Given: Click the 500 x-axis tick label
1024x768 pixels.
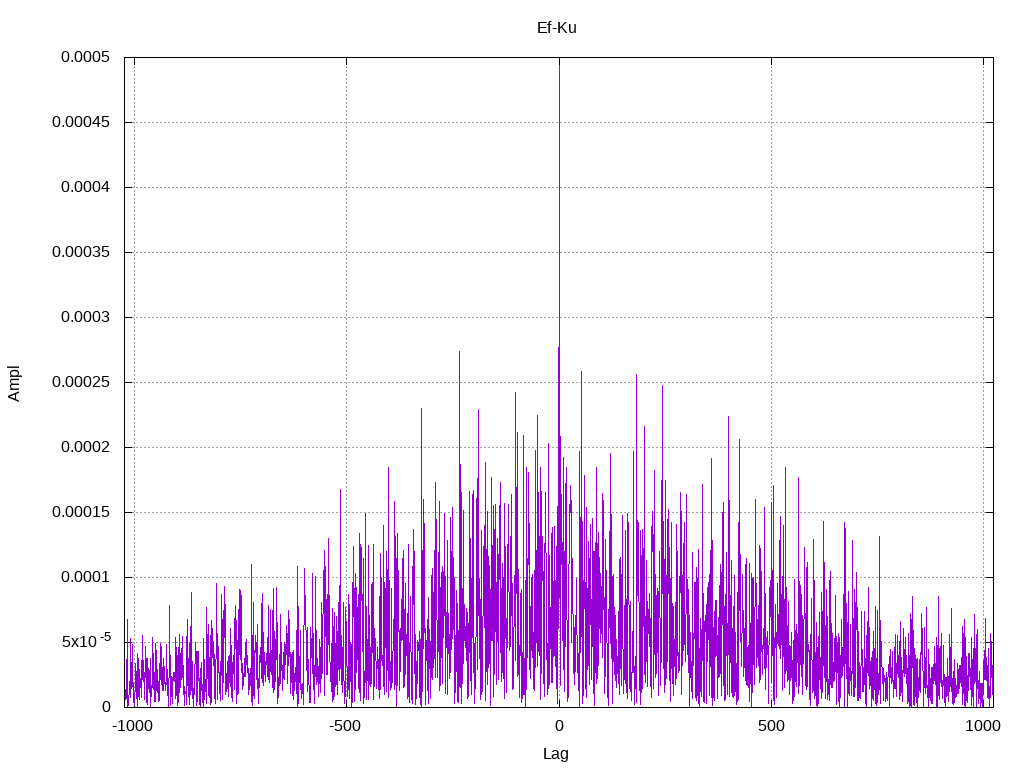Looking at the screenshot, I should click(x=771, y=726).
